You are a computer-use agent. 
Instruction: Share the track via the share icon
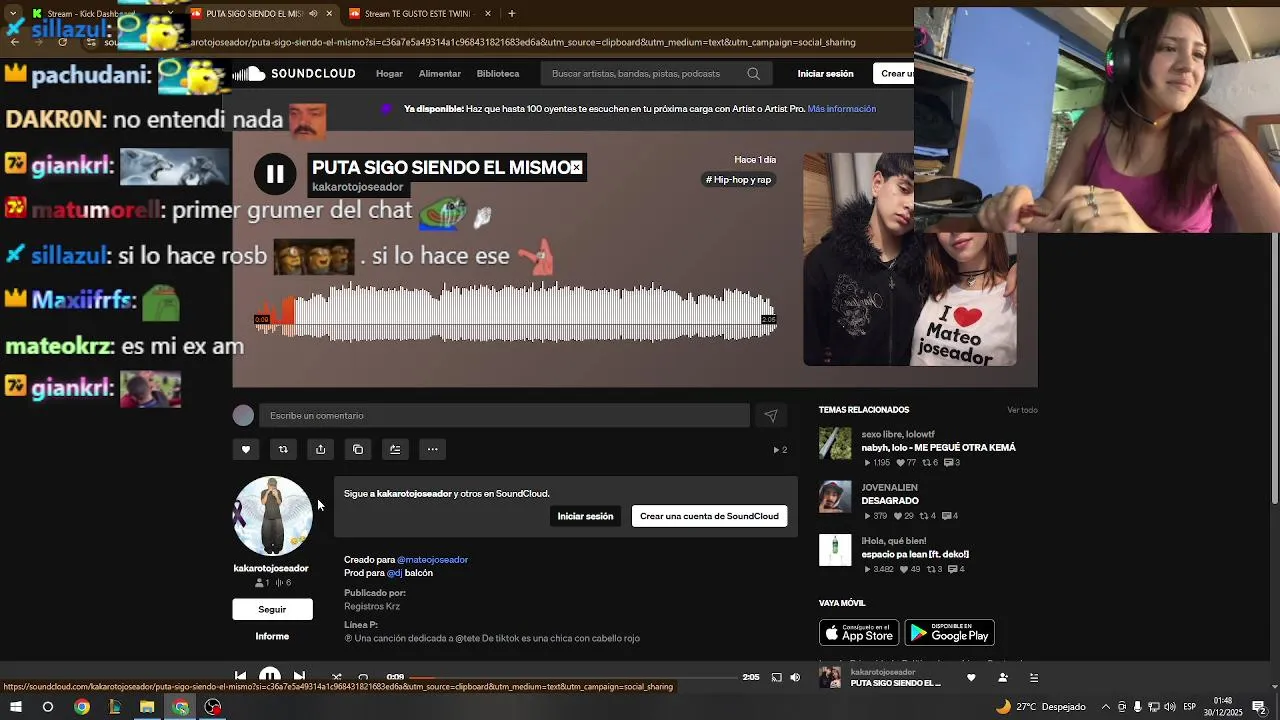(320, 450)
